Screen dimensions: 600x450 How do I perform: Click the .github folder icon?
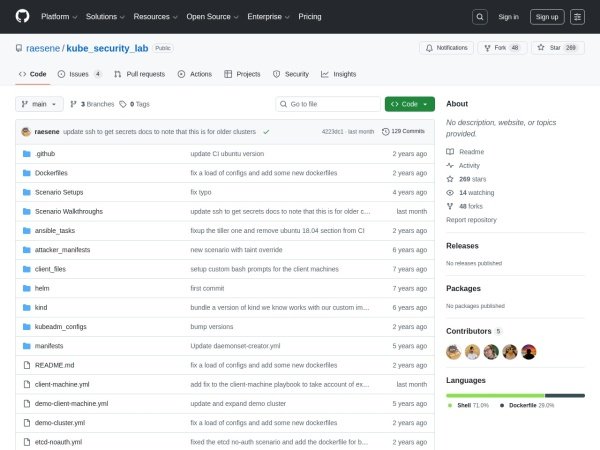pos(26,154)
